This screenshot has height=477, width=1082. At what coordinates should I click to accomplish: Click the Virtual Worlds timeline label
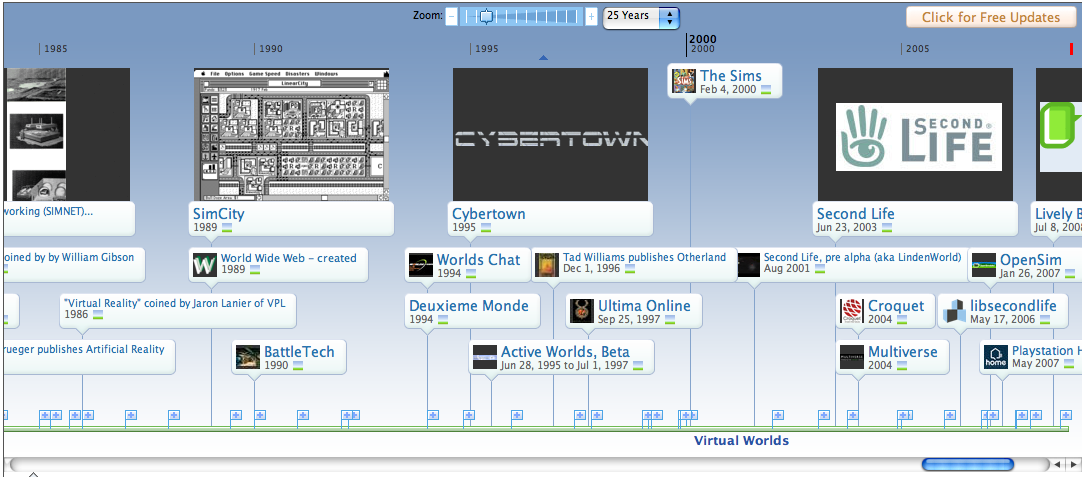pyautogui.click(x=741, y=440)
